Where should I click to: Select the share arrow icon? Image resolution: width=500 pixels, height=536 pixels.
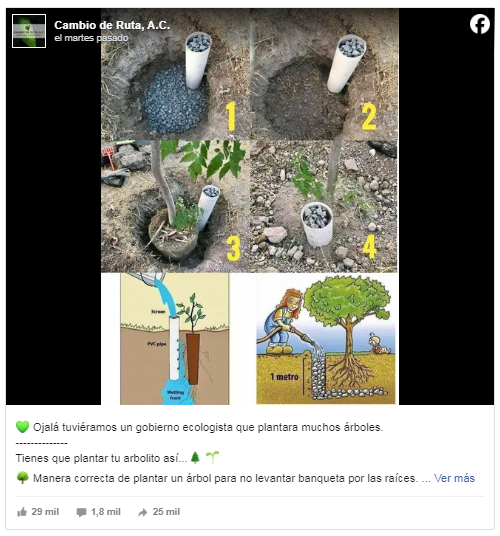click(143, 512)
